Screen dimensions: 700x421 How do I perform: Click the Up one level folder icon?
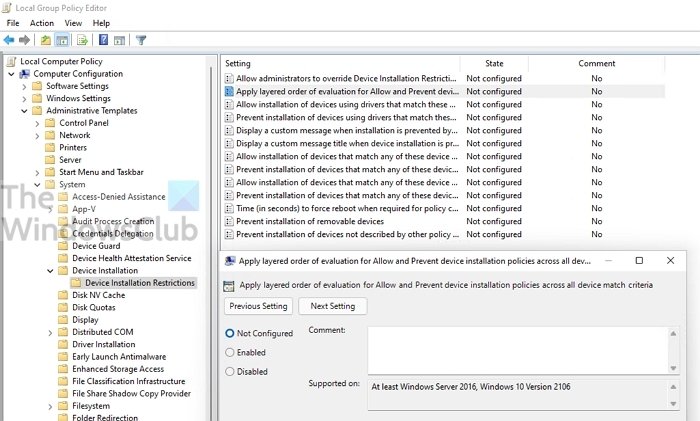[46, 40]
